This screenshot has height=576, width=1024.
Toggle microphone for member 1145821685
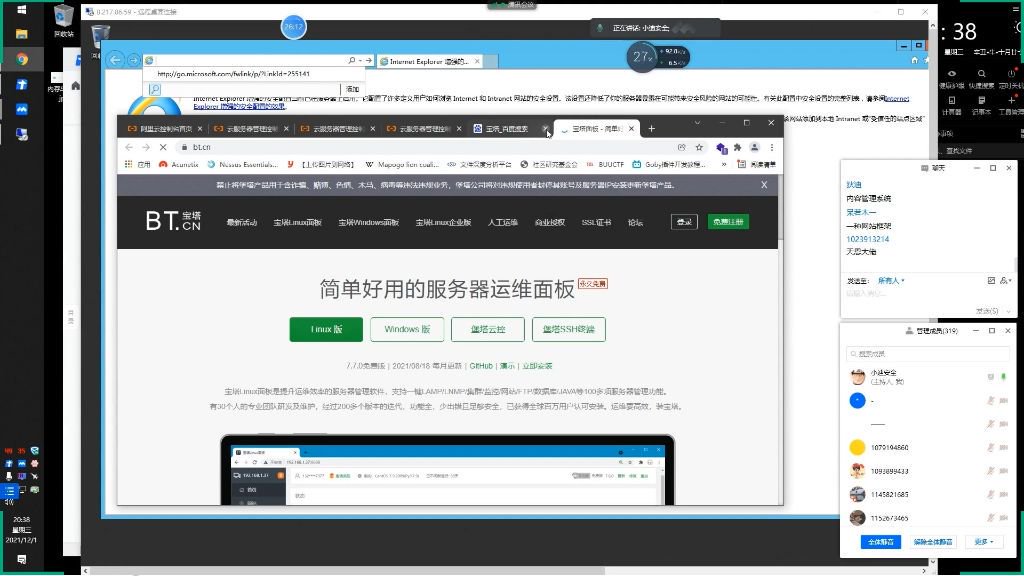(991, 494)
